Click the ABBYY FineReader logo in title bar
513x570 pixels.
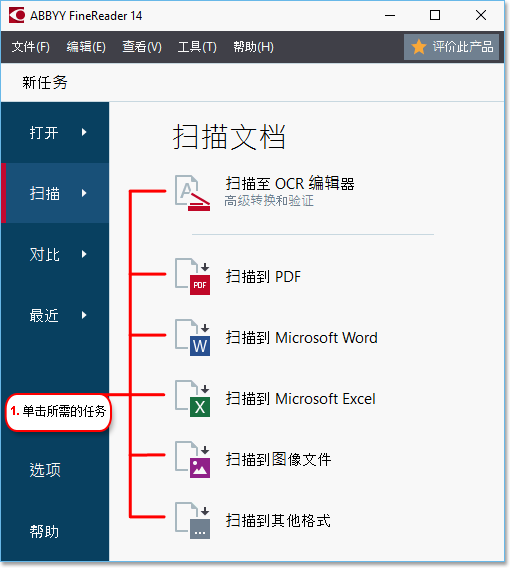[x=16, y=15]
